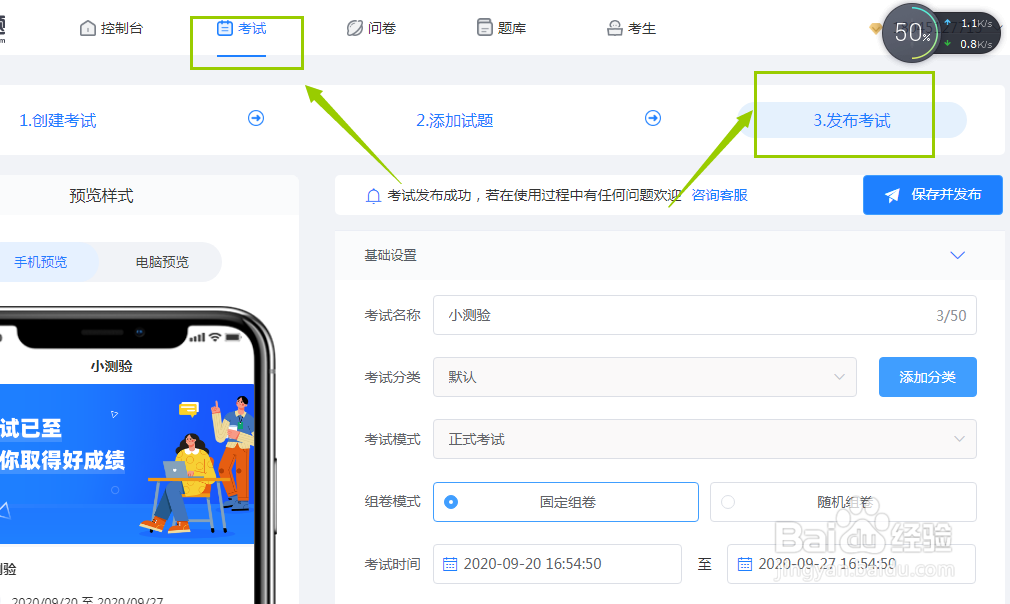Select the 固定组卷 radio button
This screenshot has height=604, width=1010.
tap(450, 502)
